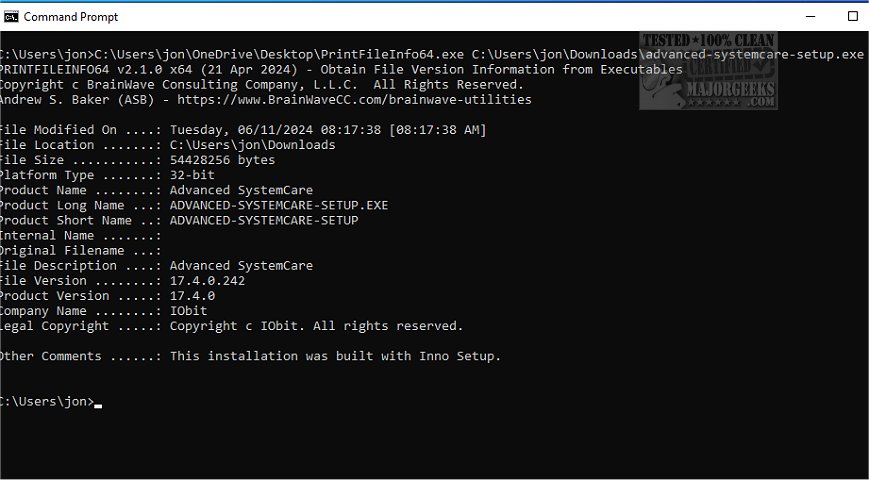This screenshot has height=480, width=869.
Task: Click the File Size 54428256 bytes value
Action: (222, 160)
